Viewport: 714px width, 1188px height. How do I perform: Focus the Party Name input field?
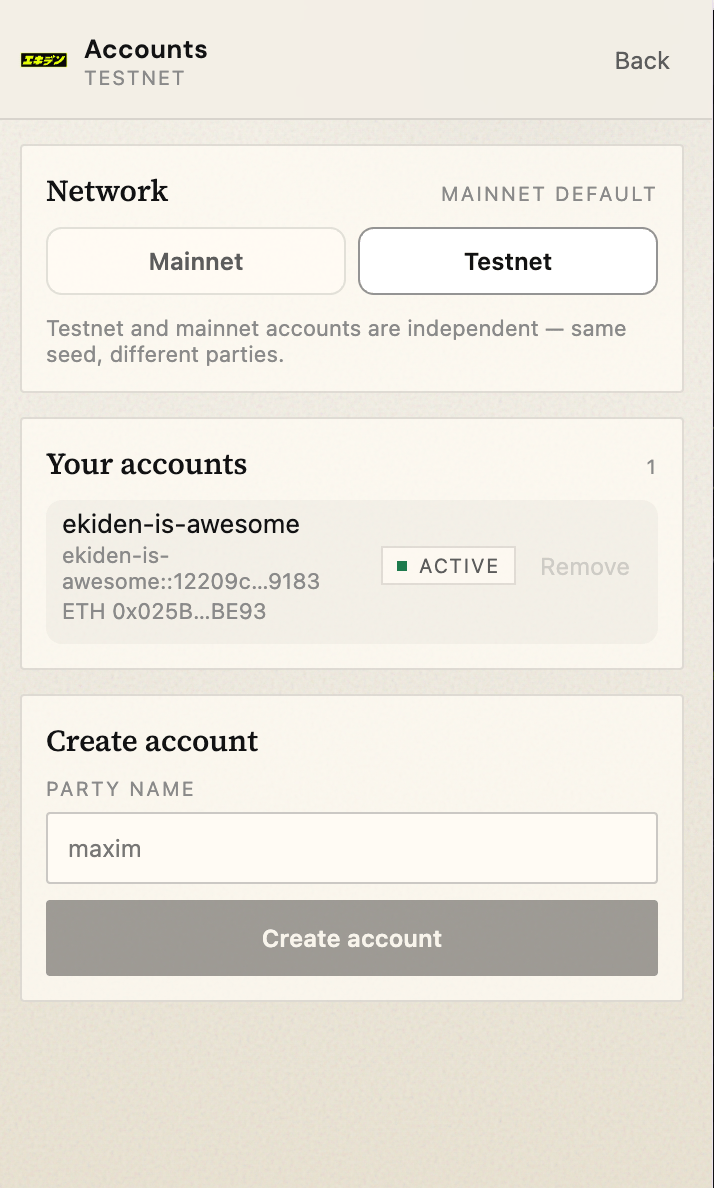[x=352, y=848]
